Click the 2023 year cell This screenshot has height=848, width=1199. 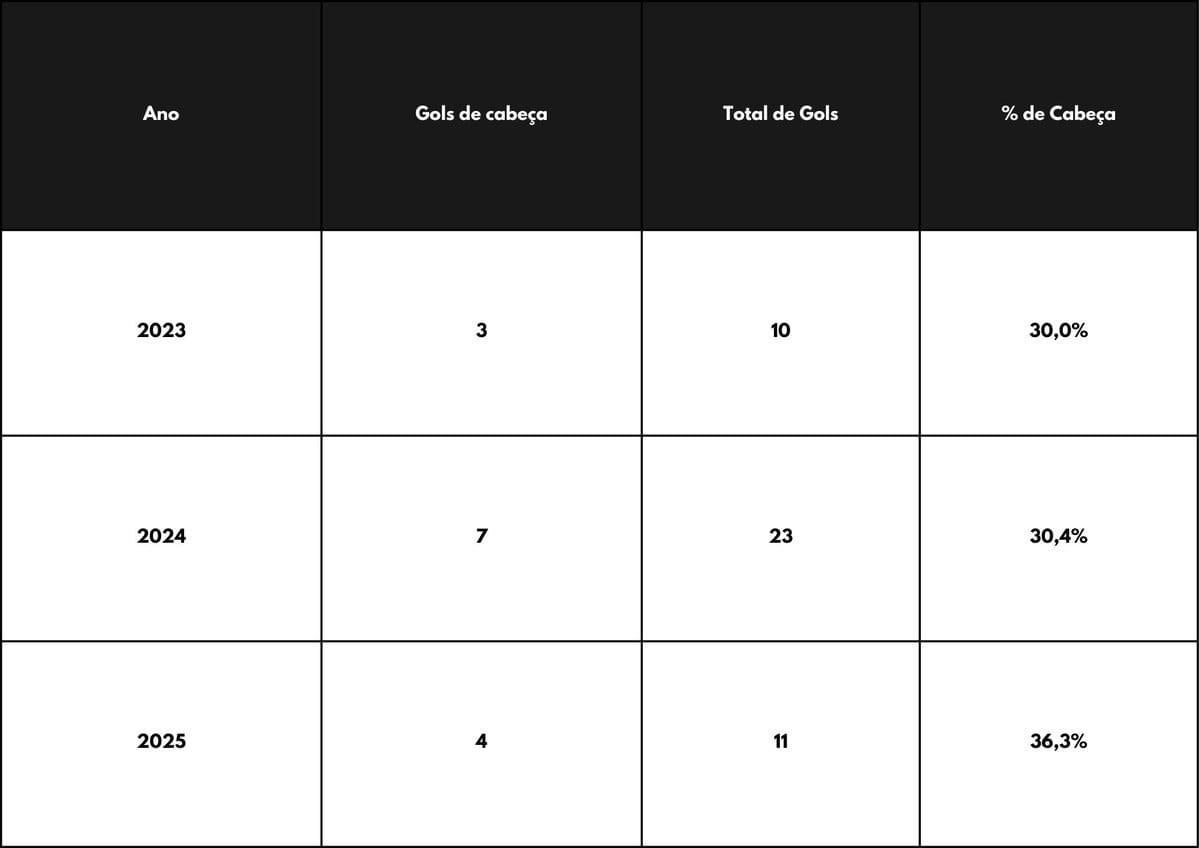click(161, 331)
